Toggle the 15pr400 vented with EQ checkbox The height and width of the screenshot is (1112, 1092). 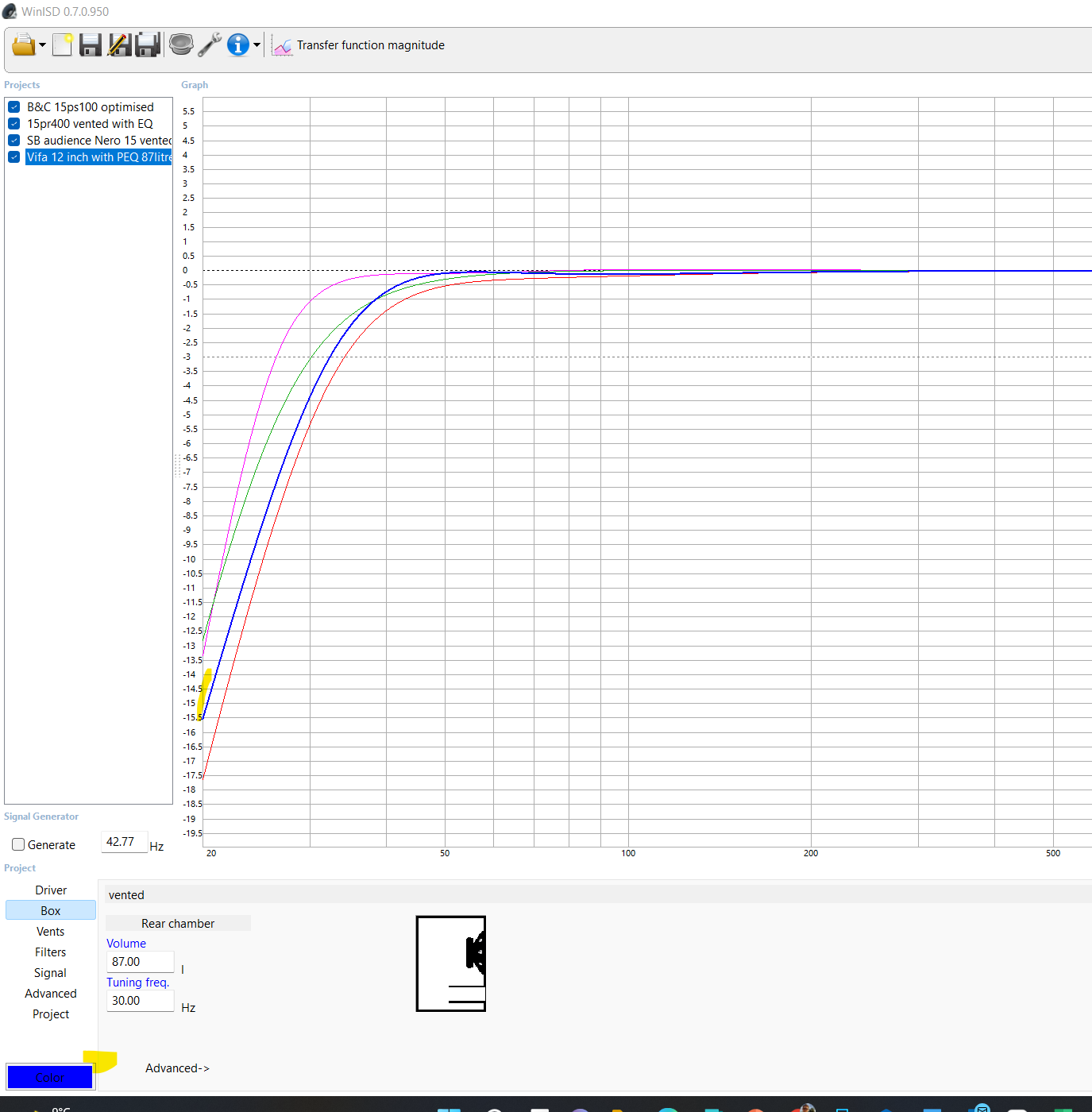[x=14, y=124]
